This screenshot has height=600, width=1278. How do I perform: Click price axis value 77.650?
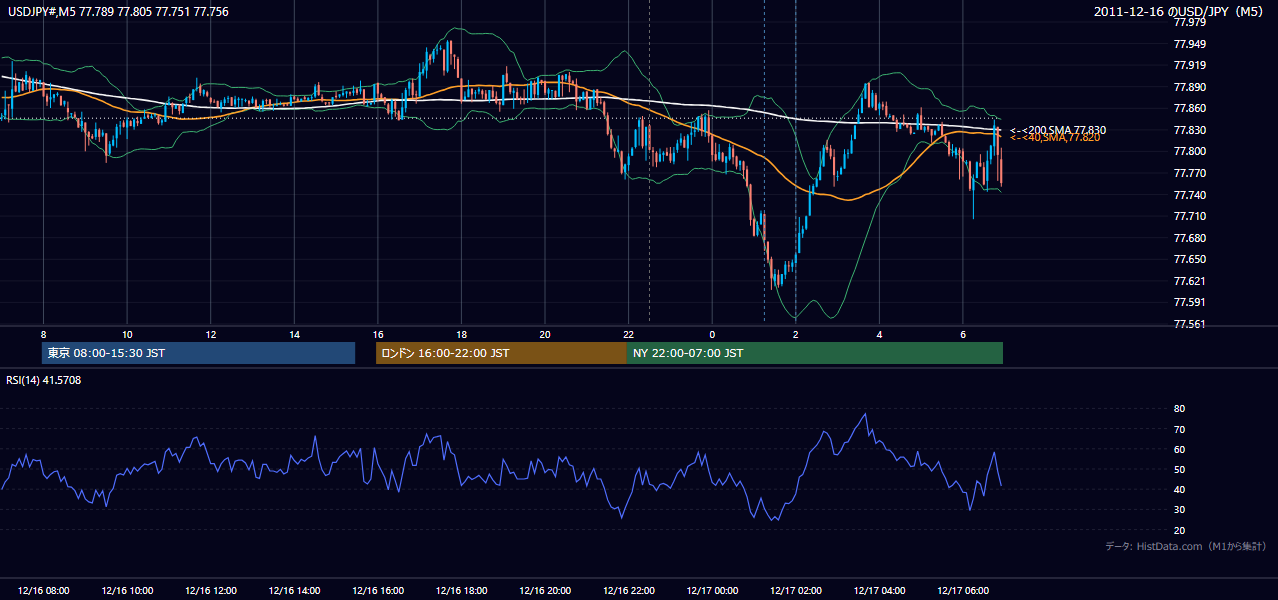pyautogui.click(x=1190, y=259)
